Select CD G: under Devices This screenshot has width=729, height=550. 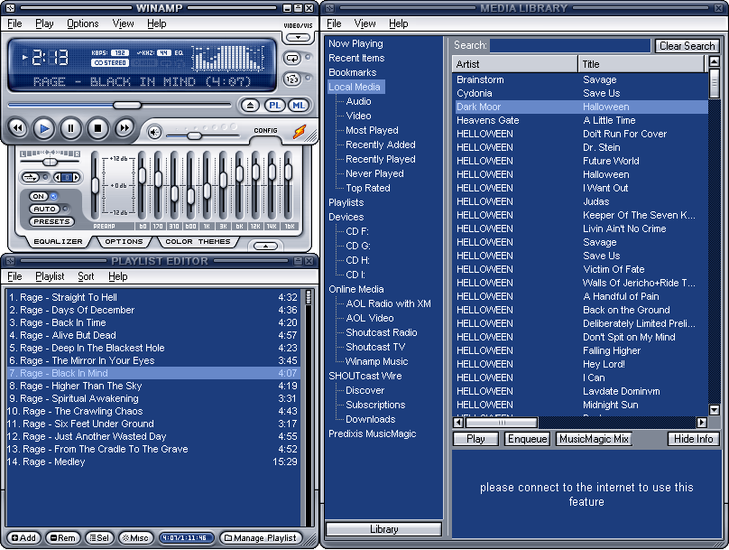[358, 245]
